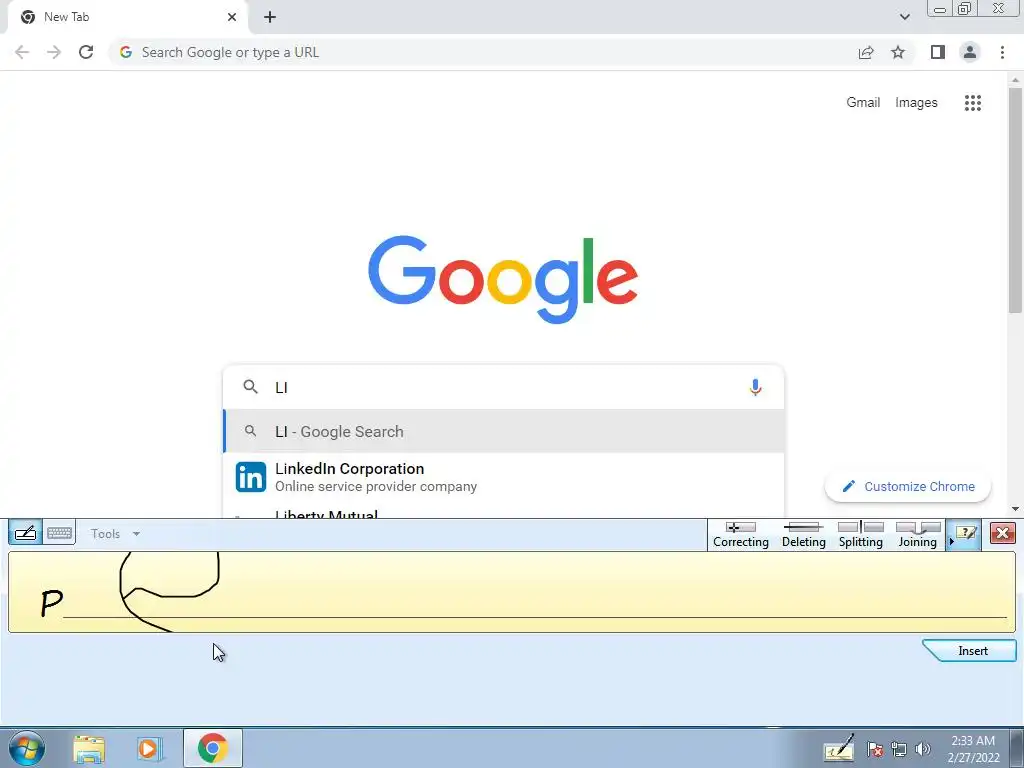Click the Gmail link

pyautogui.click(x=863, y=103)
